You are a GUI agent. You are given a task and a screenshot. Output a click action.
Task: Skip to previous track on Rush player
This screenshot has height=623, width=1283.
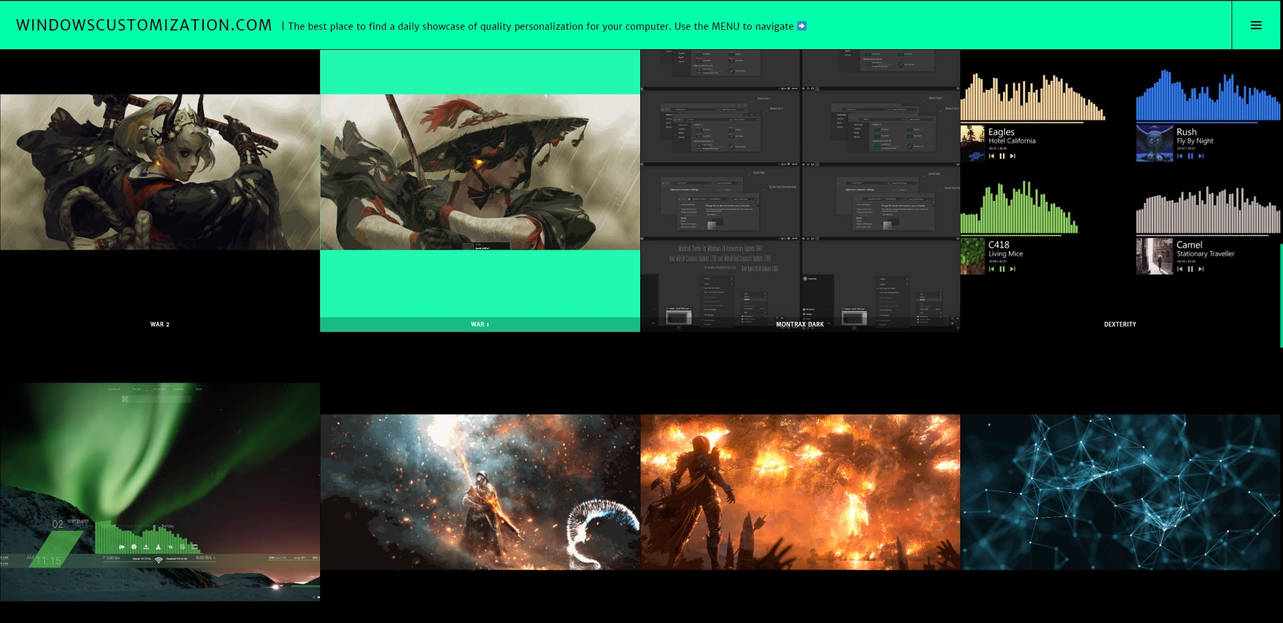[x=1181, y=155]
